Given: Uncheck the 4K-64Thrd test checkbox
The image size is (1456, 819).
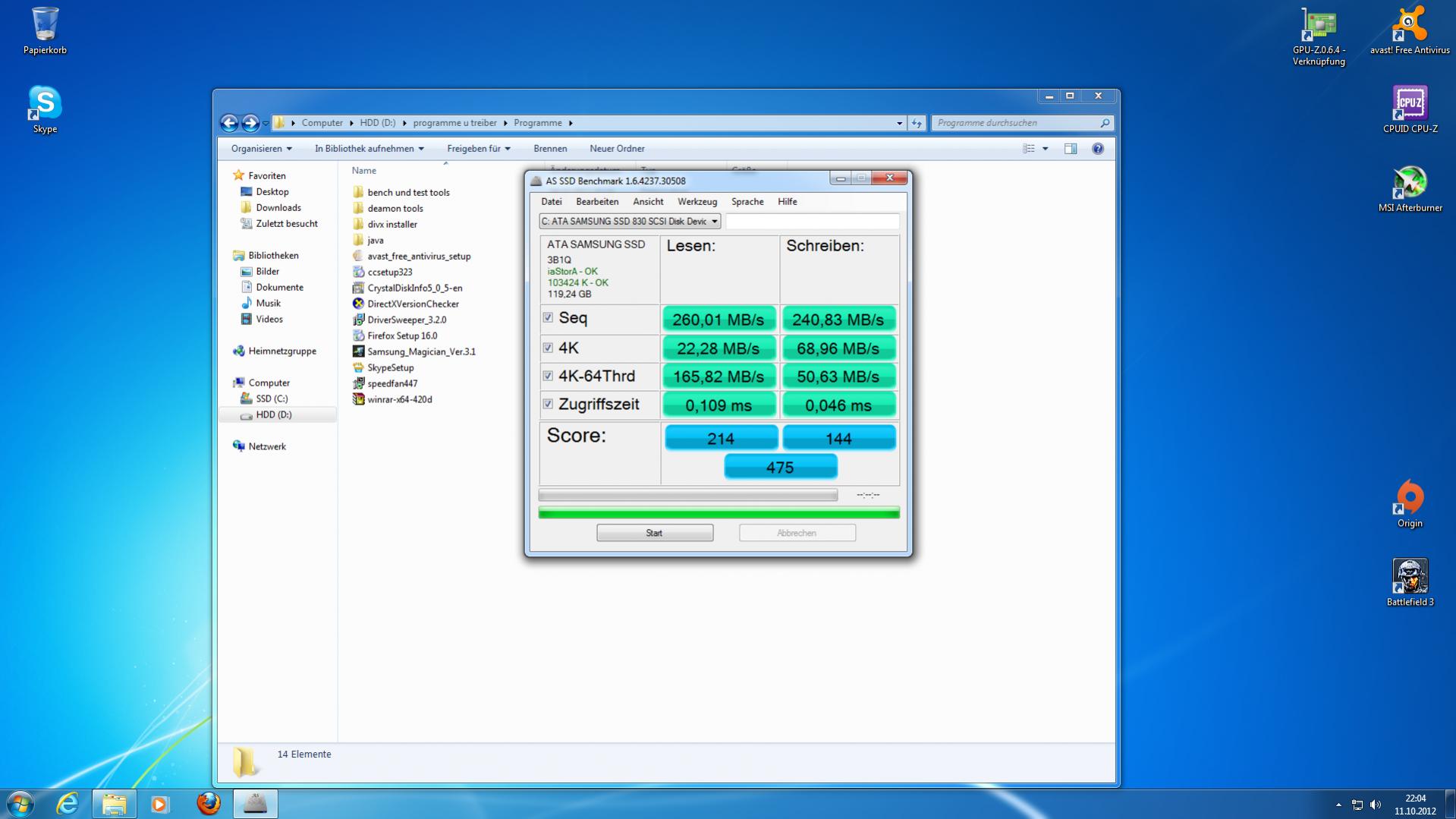Looking at the screenshot, I should coord(548,376).
